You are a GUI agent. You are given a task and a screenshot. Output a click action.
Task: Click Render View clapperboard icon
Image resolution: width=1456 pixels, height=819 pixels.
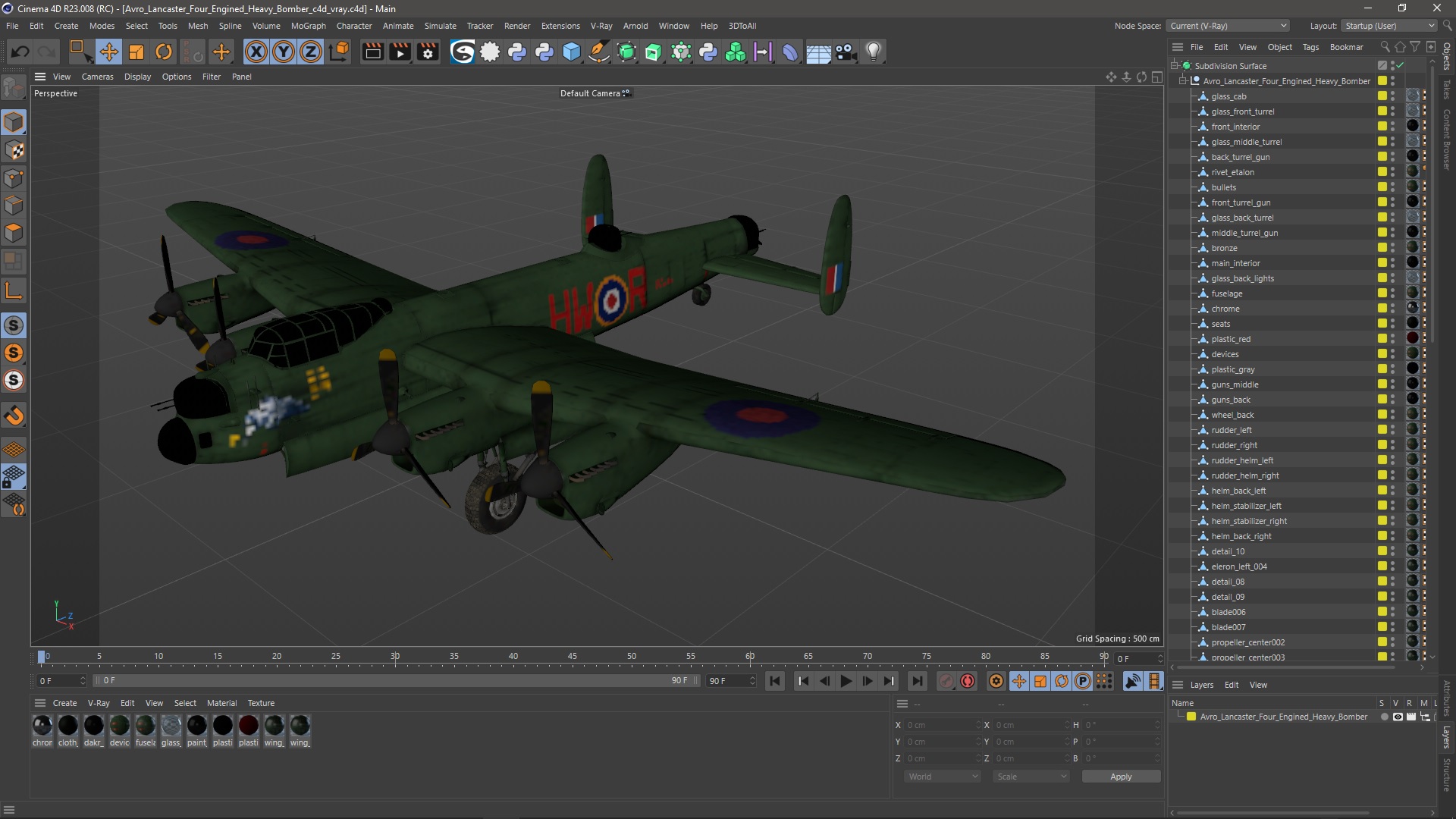(x=372, y=52)
